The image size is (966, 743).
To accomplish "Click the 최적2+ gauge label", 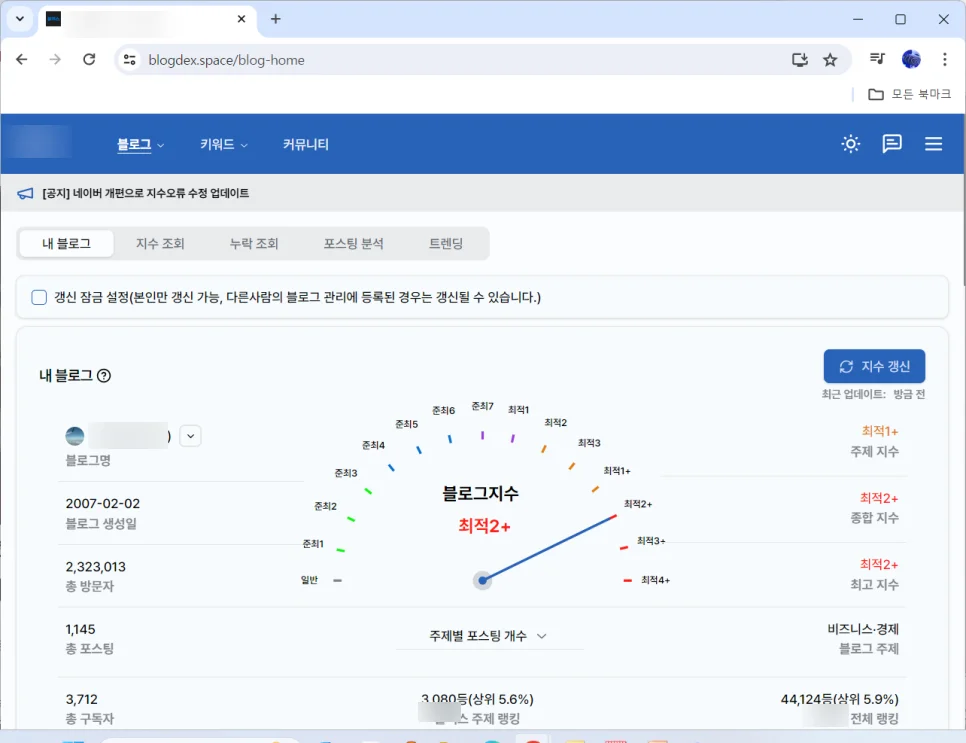I will [x=638, y=504].
